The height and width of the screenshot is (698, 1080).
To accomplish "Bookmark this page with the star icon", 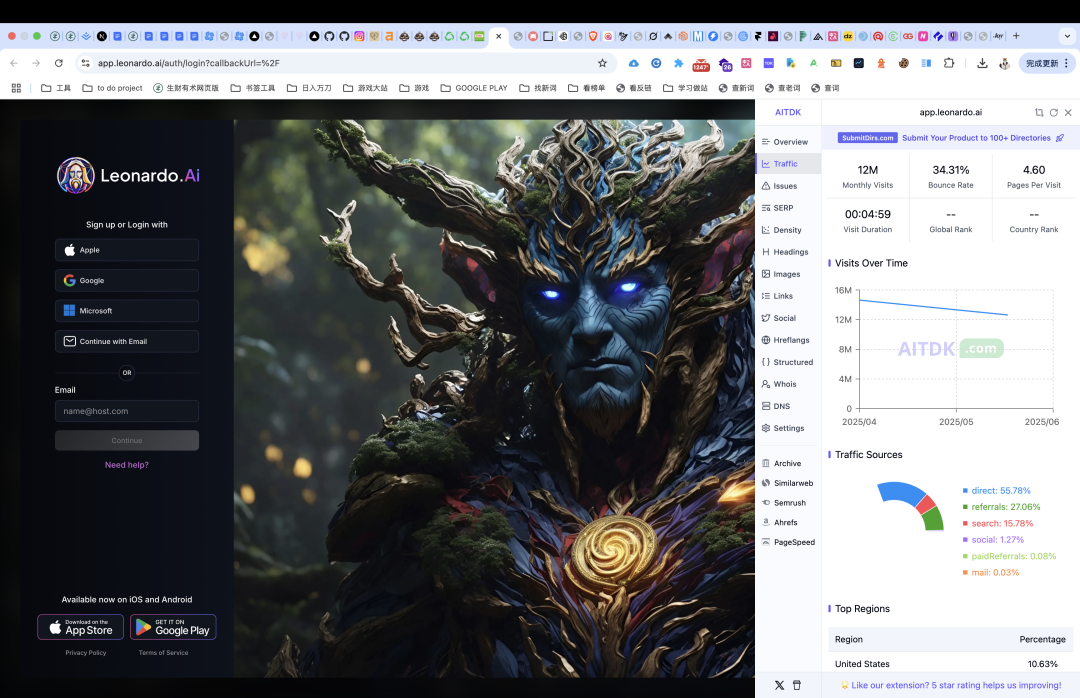I will (602, 63).
